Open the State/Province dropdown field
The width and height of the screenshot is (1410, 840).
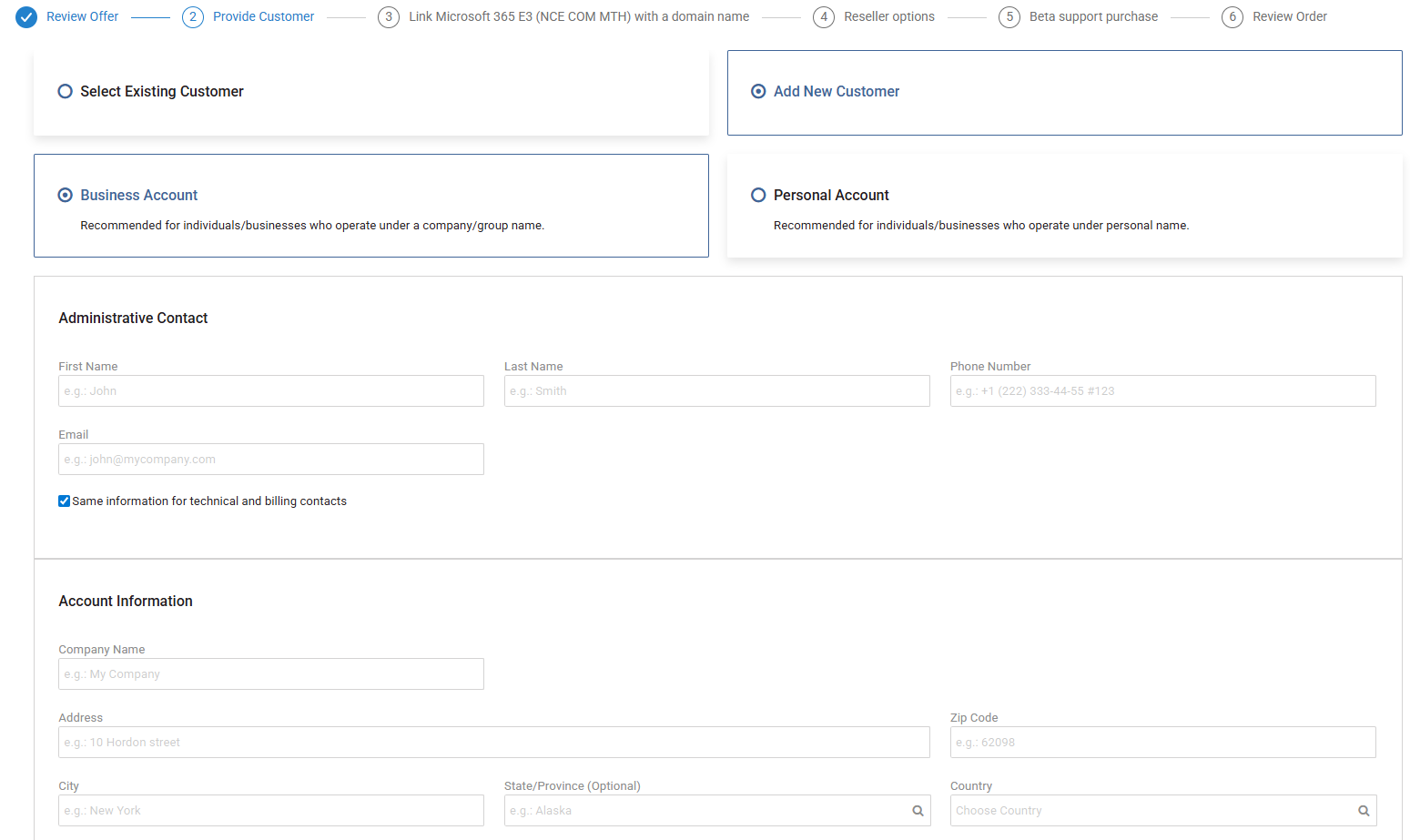(705, 811)
